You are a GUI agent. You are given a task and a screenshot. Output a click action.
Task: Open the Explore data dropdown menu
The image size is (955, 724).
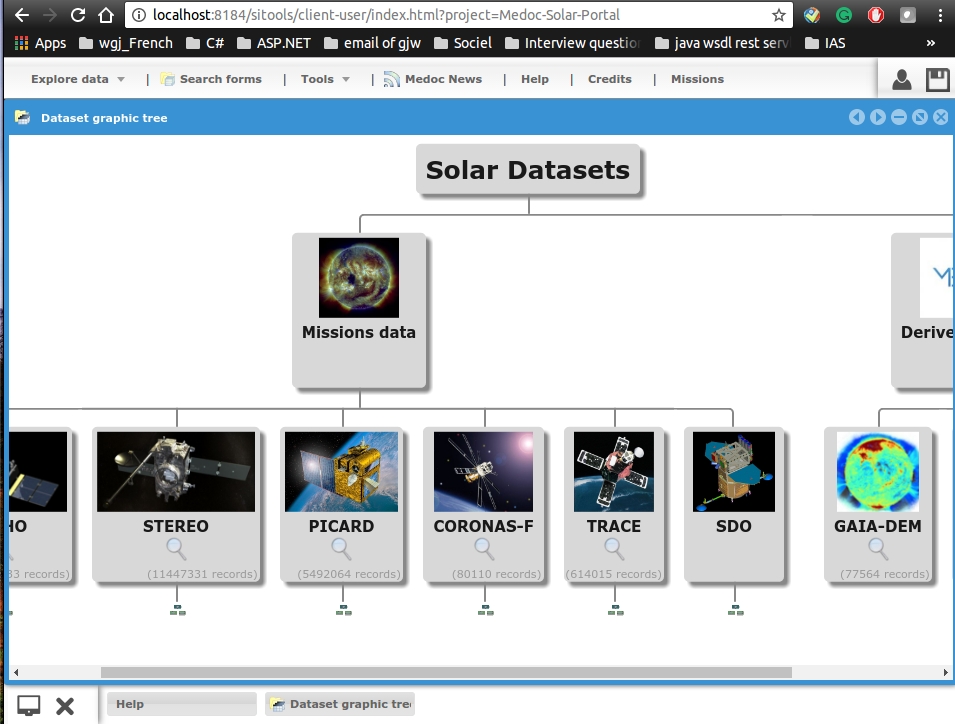78,79
